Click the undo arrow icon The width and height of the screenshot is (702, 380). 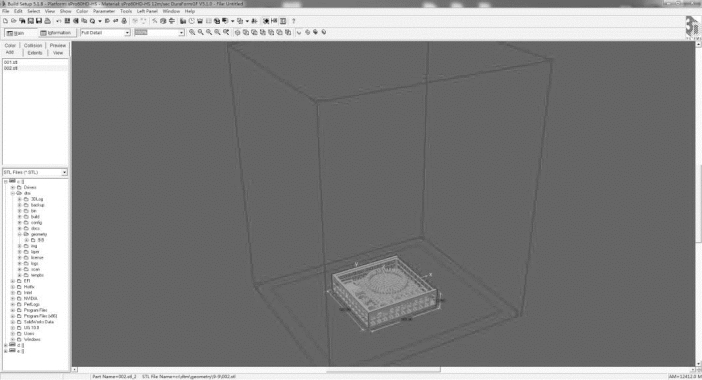59,21
